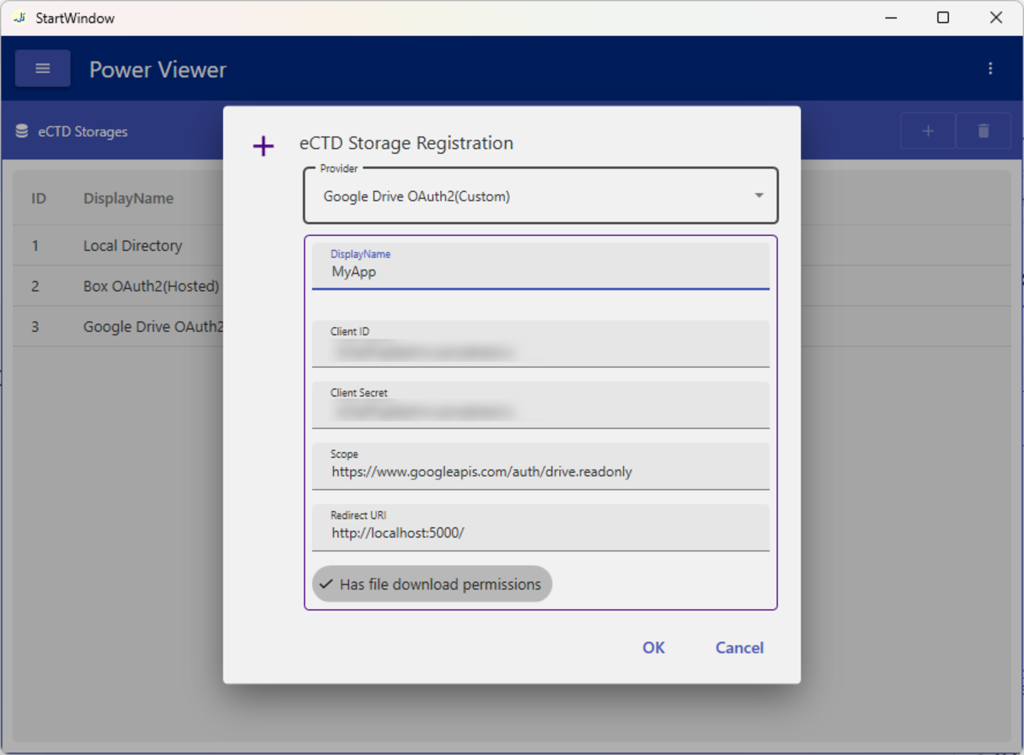The image size is (1024, 755).
Task: Click the purple plus icon in dialog
Action: coord(263,147)
